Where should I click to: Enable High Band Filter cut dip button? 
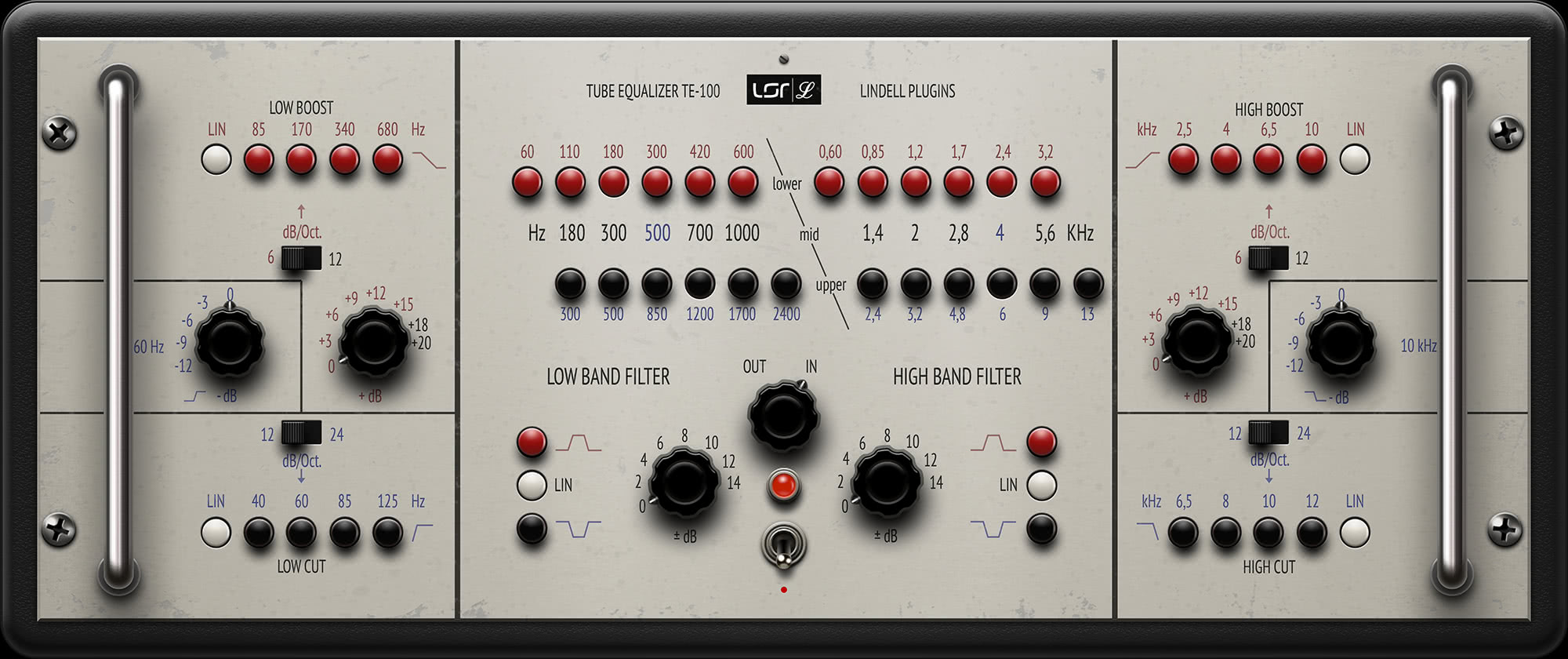1041,529
